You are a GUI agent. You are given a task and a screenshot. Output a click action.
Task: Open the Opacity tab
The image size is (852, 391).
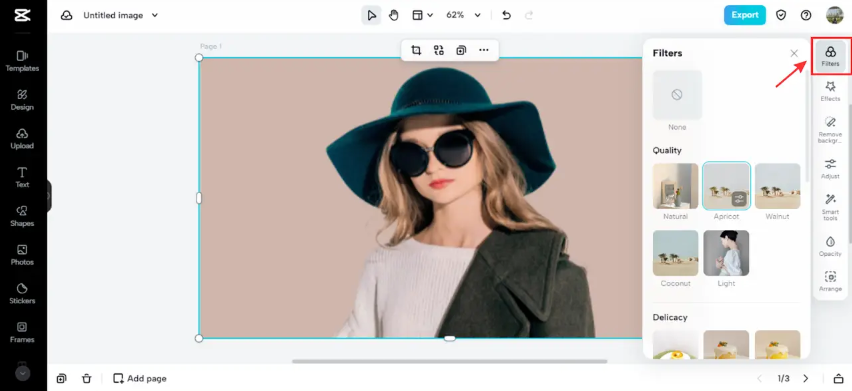pyautogui.click(x=830, y=247)
